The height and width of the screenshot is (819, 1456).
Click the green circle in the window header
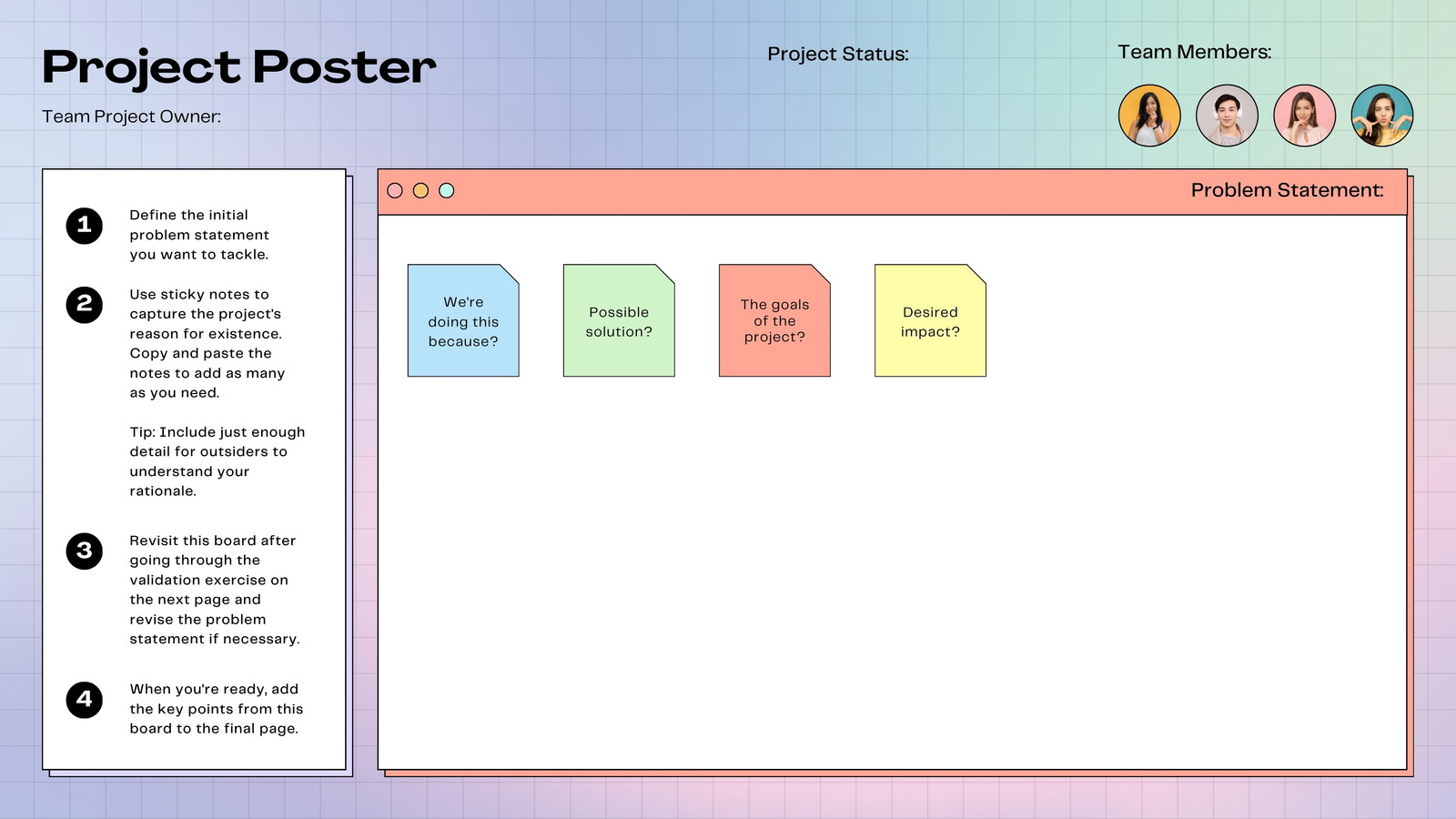(x=447, y=190)
